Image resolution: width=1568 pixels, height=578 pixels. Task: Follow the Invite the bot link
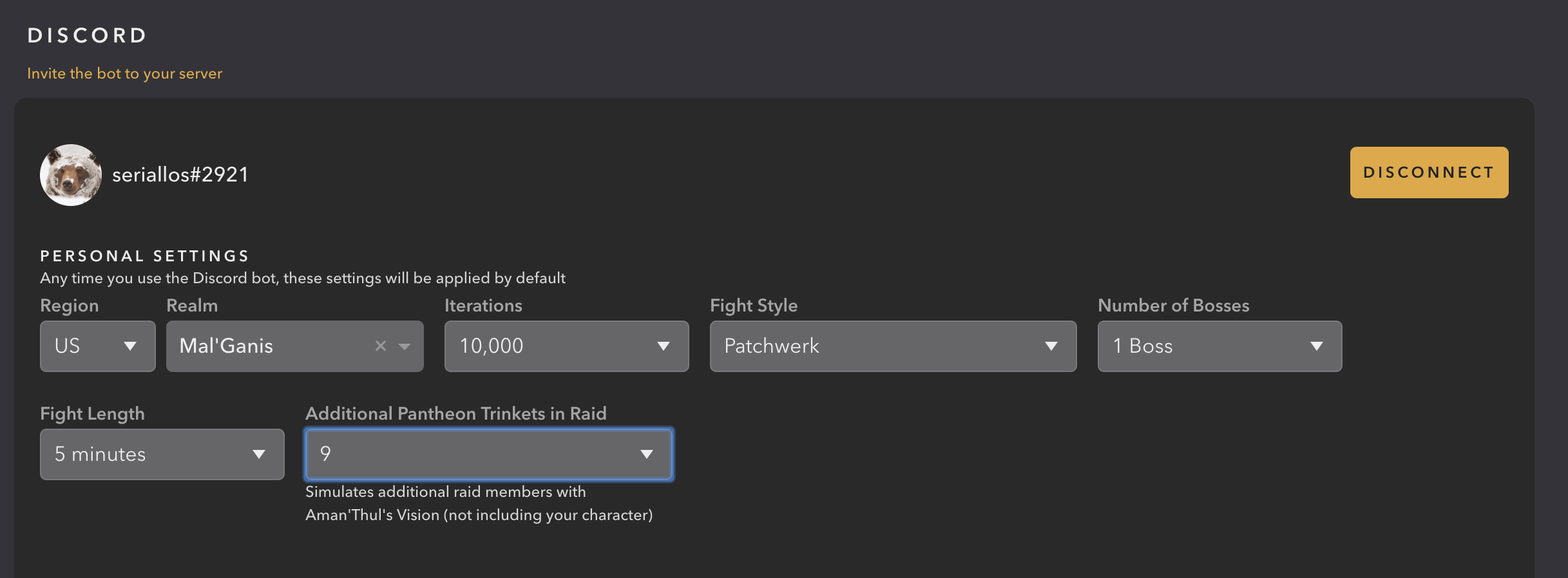[124, 73]
